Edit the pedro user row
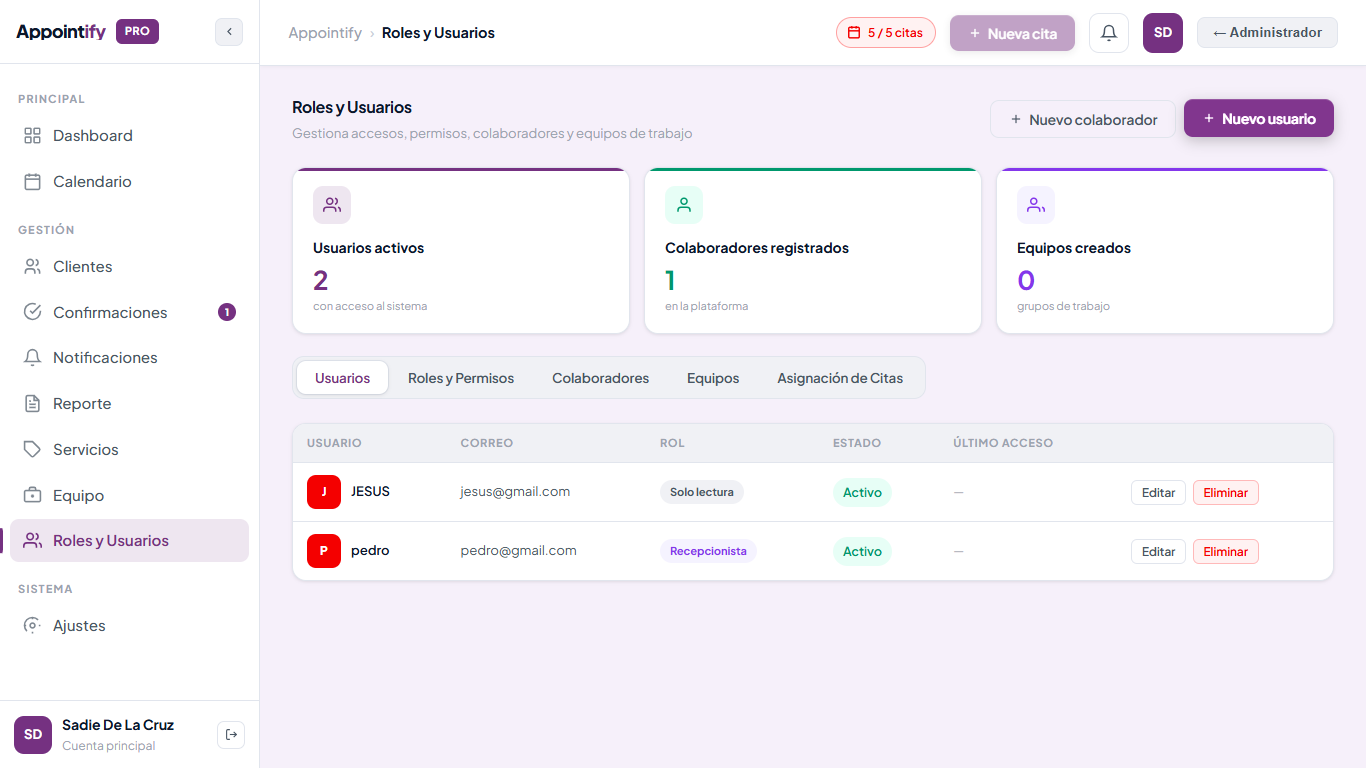The height and width of the screenshot is (768, 1366). [x=1158, y=551]
